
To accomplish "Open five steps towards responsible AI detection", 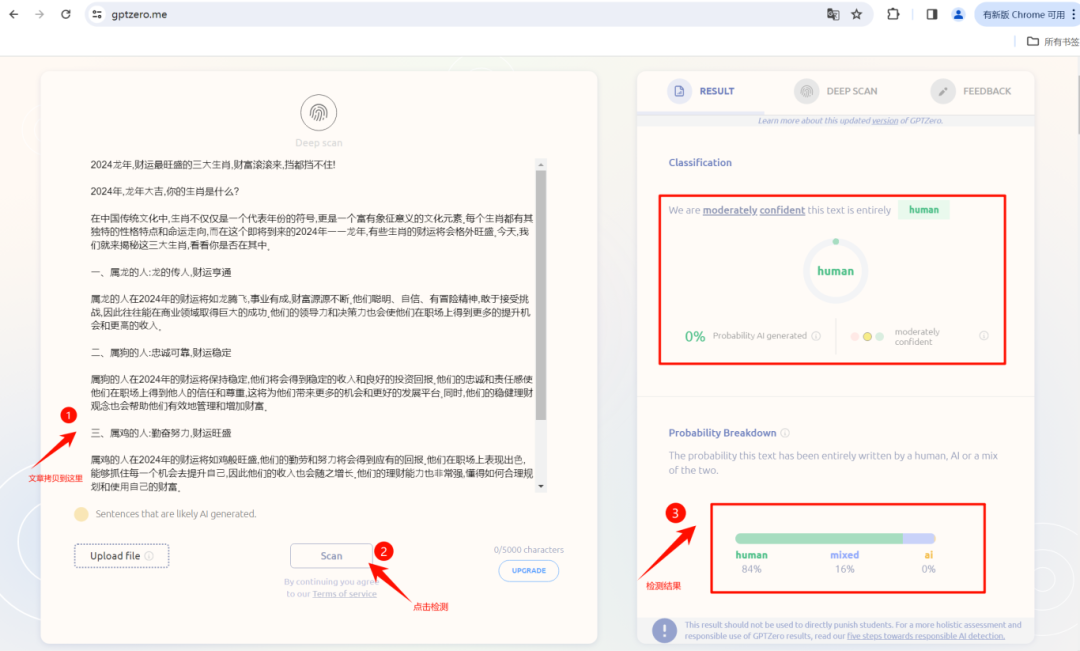I will (x=926, y=636).
